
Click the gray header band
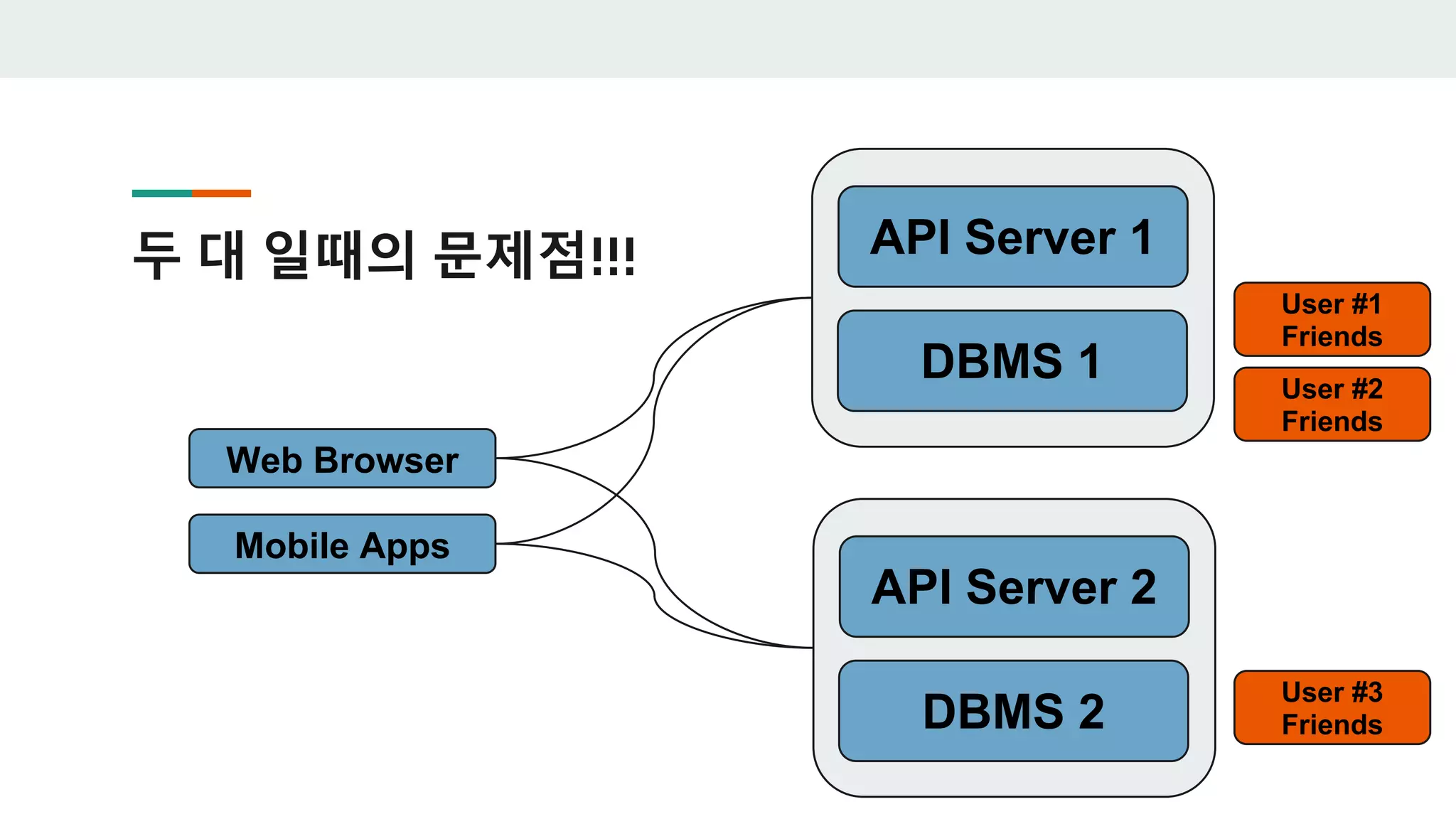tap(728, 38)
